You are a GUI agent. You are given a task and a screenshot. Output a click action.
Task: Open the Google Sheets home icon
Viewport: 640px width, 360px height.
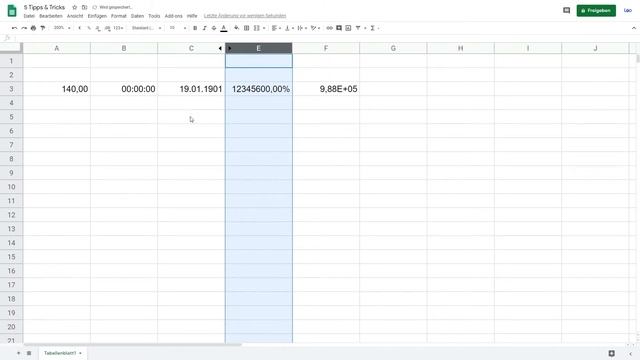point(12,11)
